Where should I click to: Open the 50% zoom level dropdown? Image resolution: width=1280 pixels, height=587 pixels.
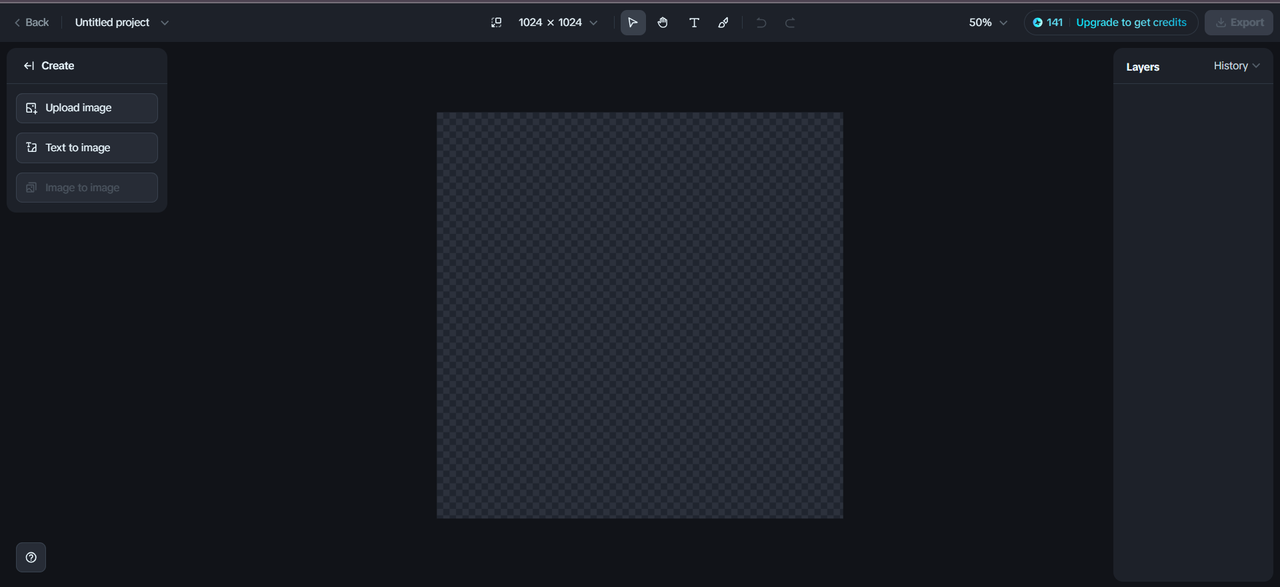(988, 22)
